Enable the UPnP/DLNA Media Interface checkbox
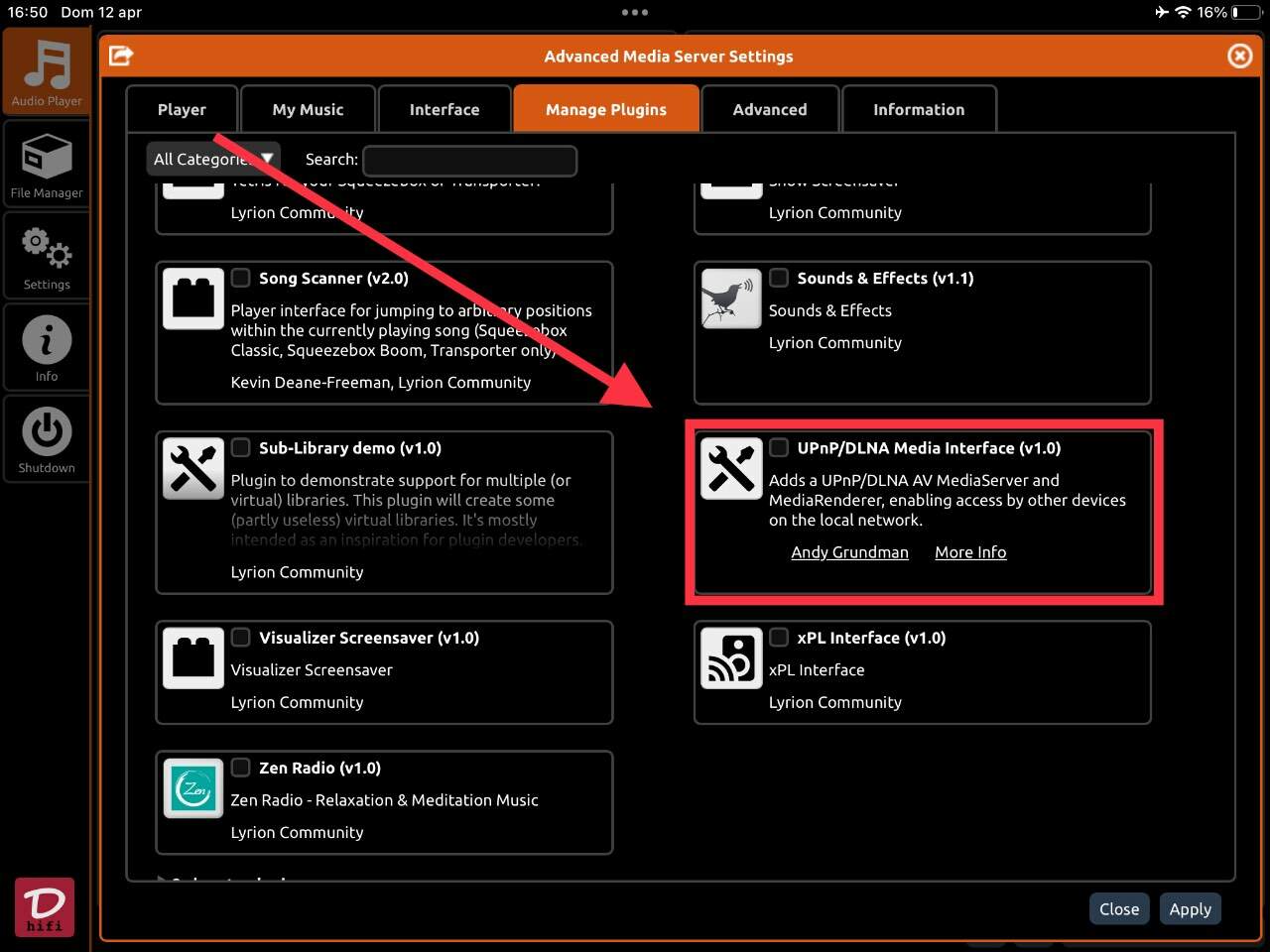The height and width of the screenshot is (952, 1270). pos(779,447)
